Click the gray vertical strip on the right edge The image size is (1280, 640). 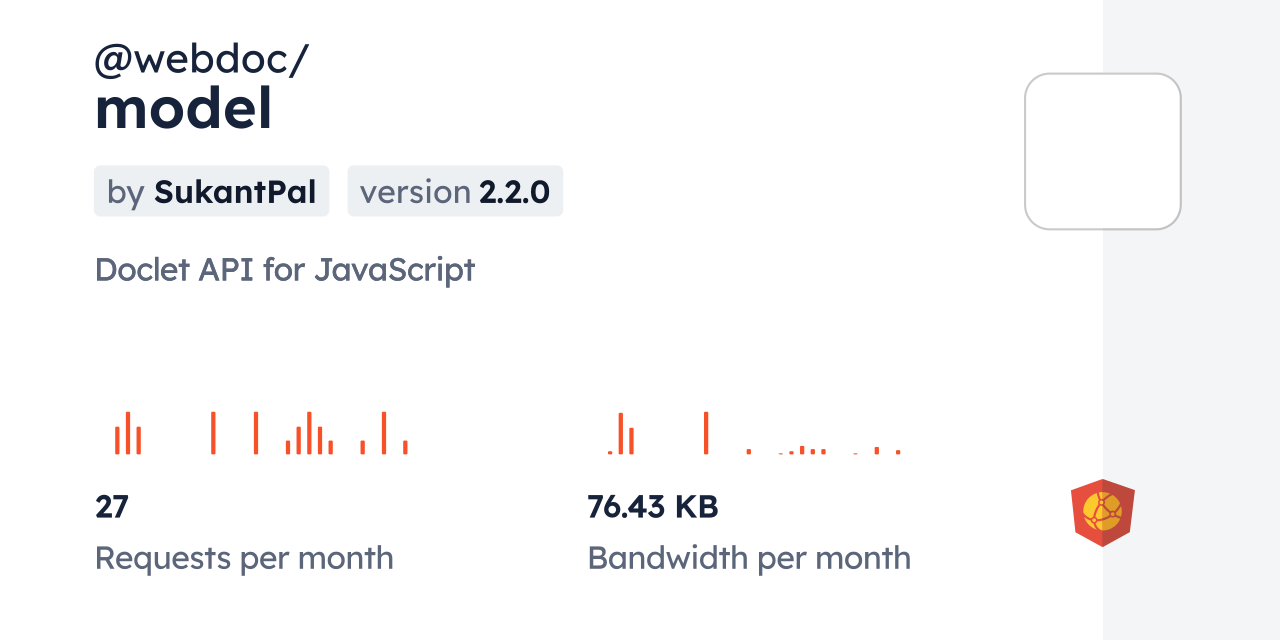[x=1191, y=320]
